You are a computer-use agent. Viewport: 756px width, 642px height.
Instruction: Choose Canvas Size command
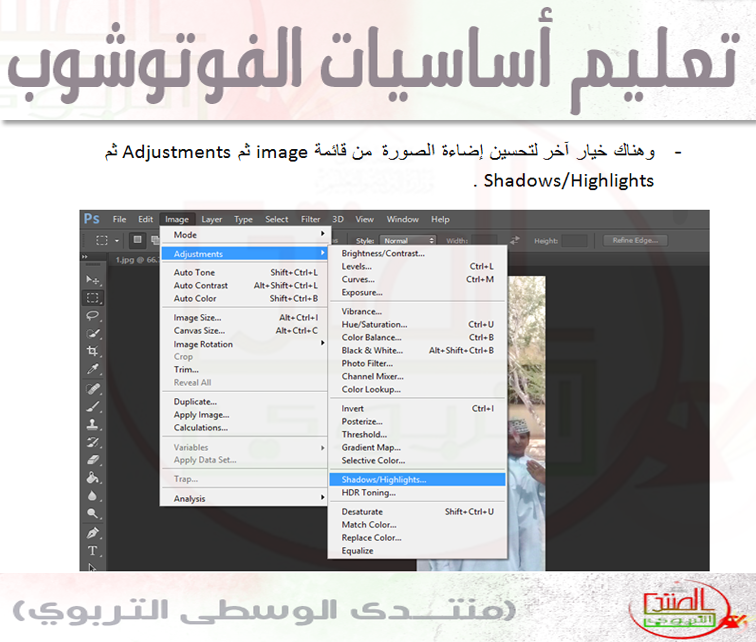[244, 331]
